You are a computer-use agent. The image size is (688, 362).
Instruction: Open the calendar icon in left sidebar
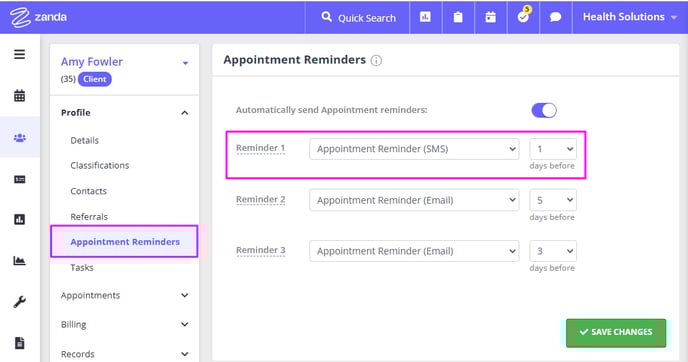pyautogui.click(x=19, y=96)
